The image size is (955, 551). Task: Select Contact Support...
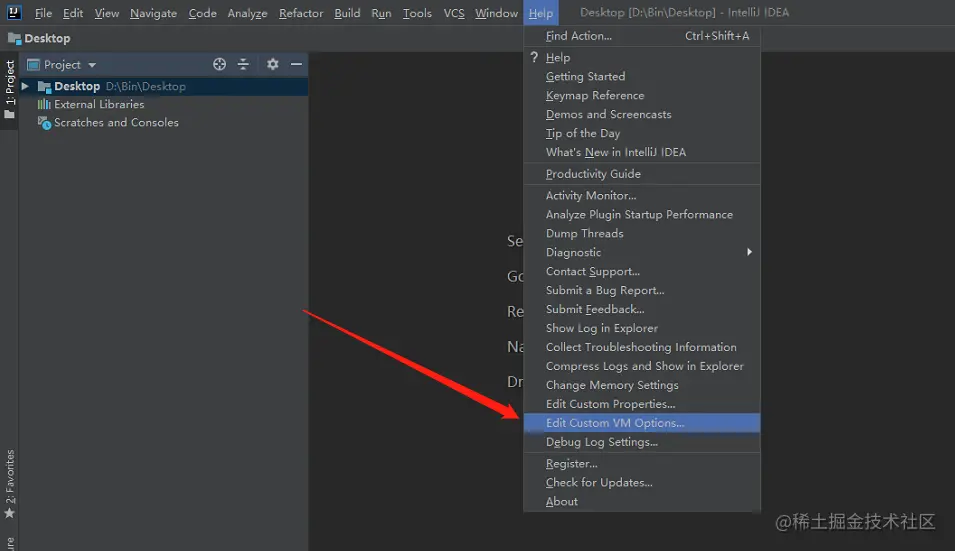pos(642,271)
